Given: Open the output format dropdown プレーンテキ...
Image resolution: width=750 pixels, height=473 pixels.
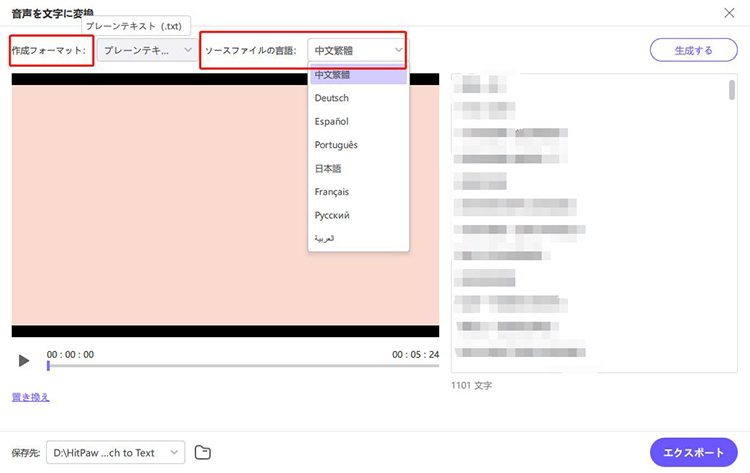Looking at the screenshot, I should pyautogui.click(x=147, y=50).
